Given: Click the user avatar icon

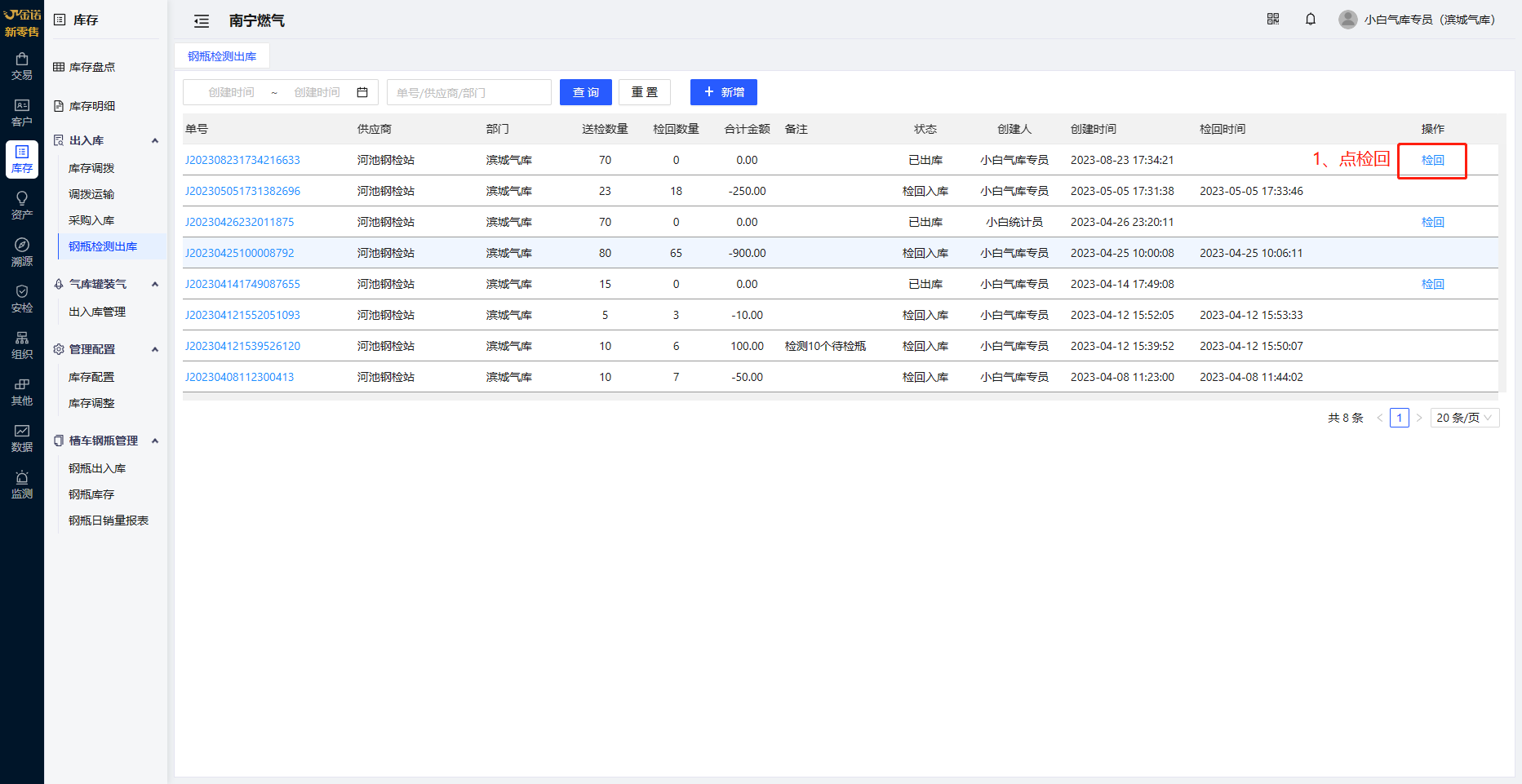Looking at the screenshot, I should [x=1348, y=19].
